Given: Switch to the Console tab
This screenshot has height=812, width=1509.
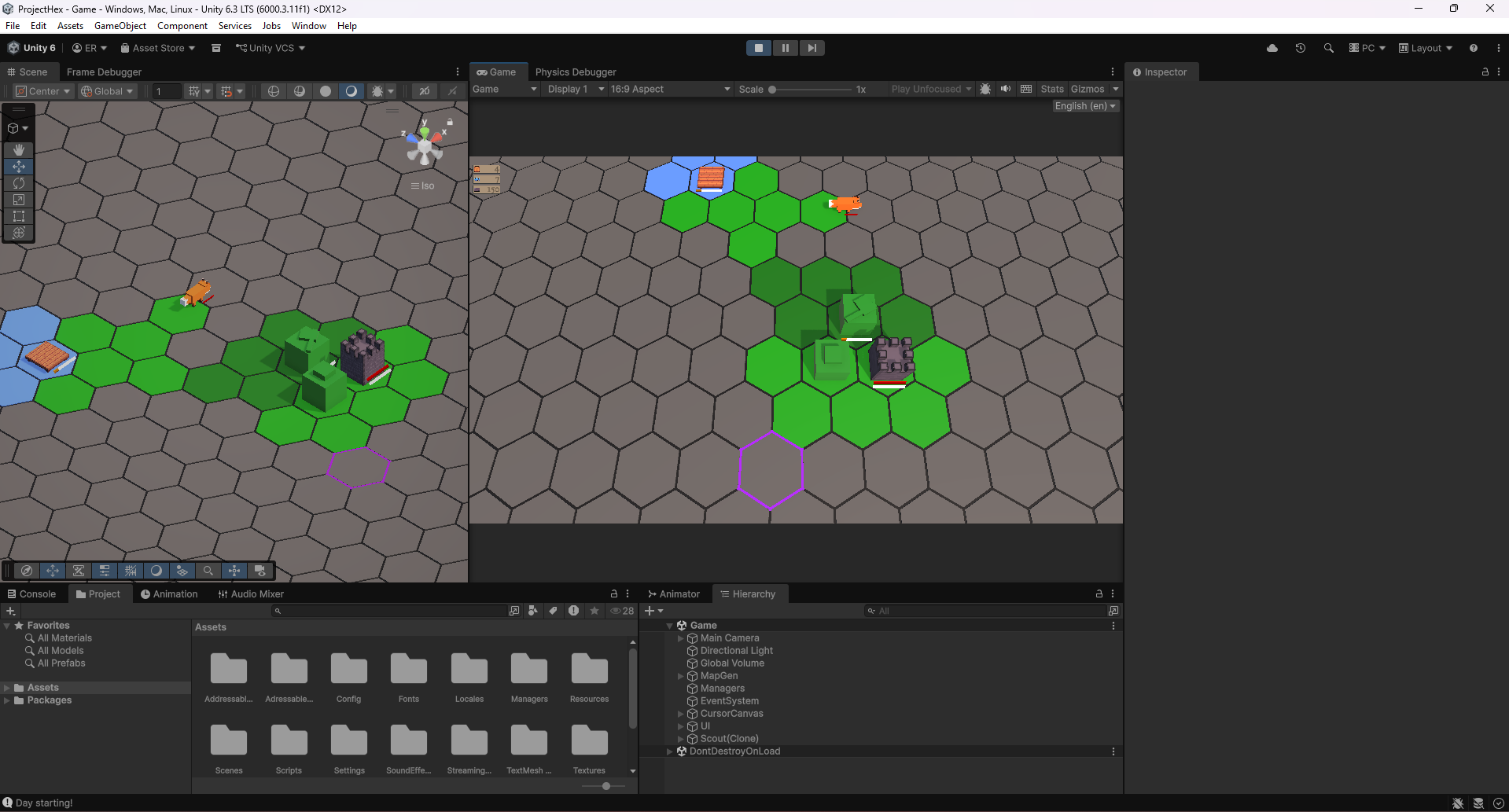Looking at the screenshot, I should coord(32,594).
